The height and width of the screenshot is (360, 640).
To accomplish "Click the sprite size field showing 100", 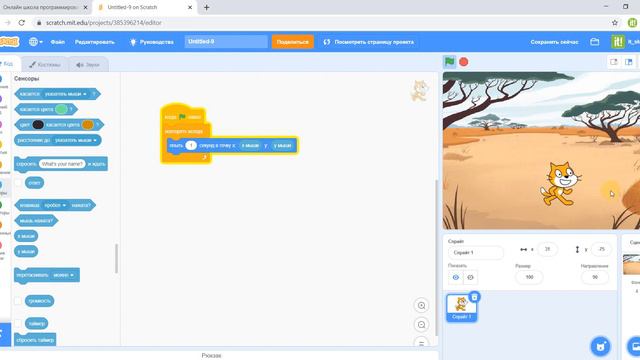I will (x=529, y=277).
